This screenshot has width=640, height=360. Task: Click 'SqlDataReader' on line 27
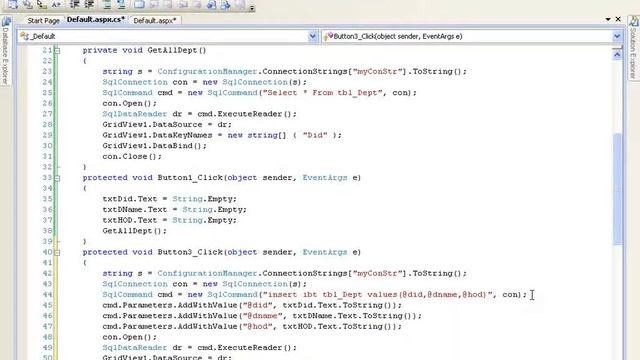coord(135,114)
